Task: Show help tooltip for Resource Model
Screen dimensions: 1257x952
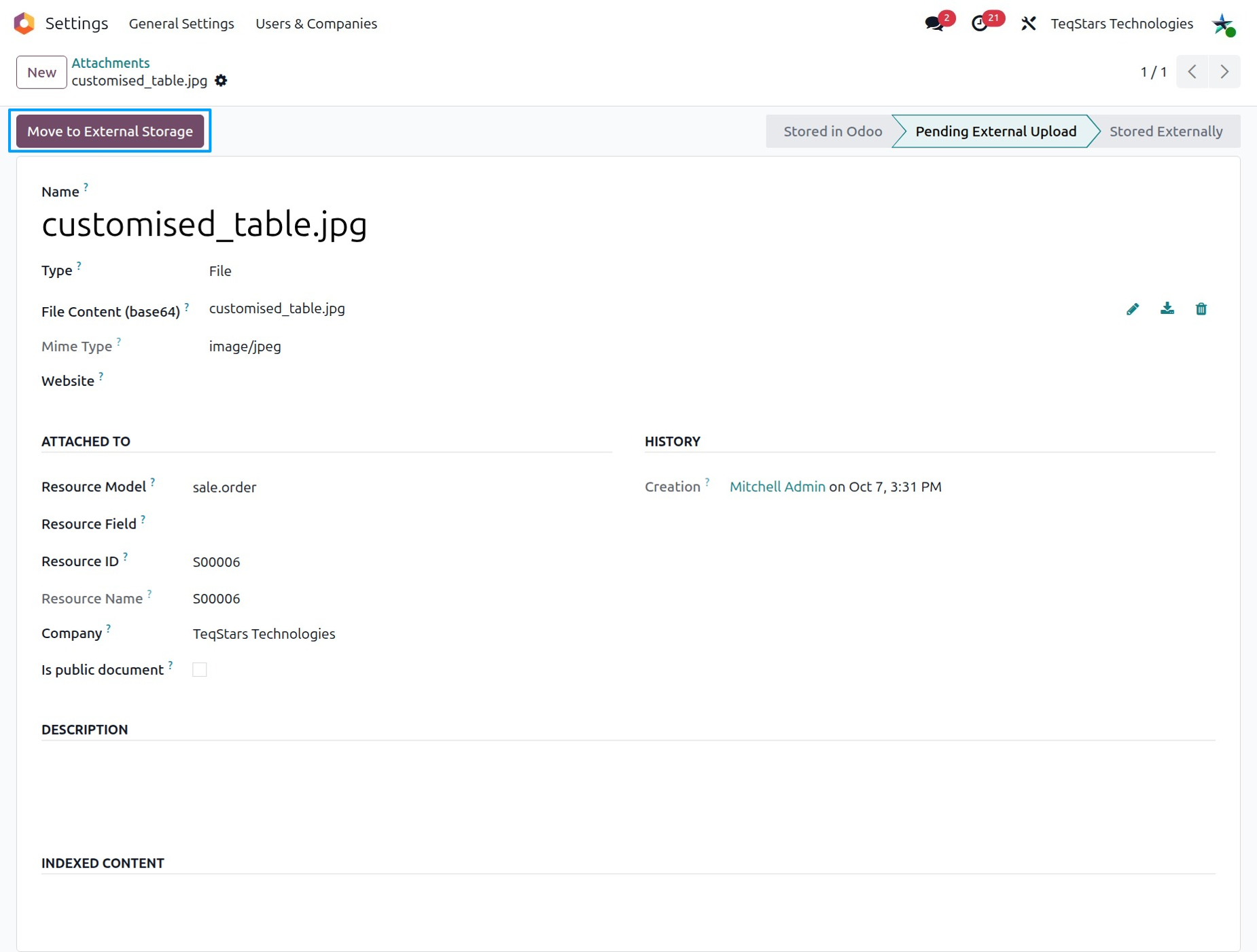Action: (x=152, y=482)
